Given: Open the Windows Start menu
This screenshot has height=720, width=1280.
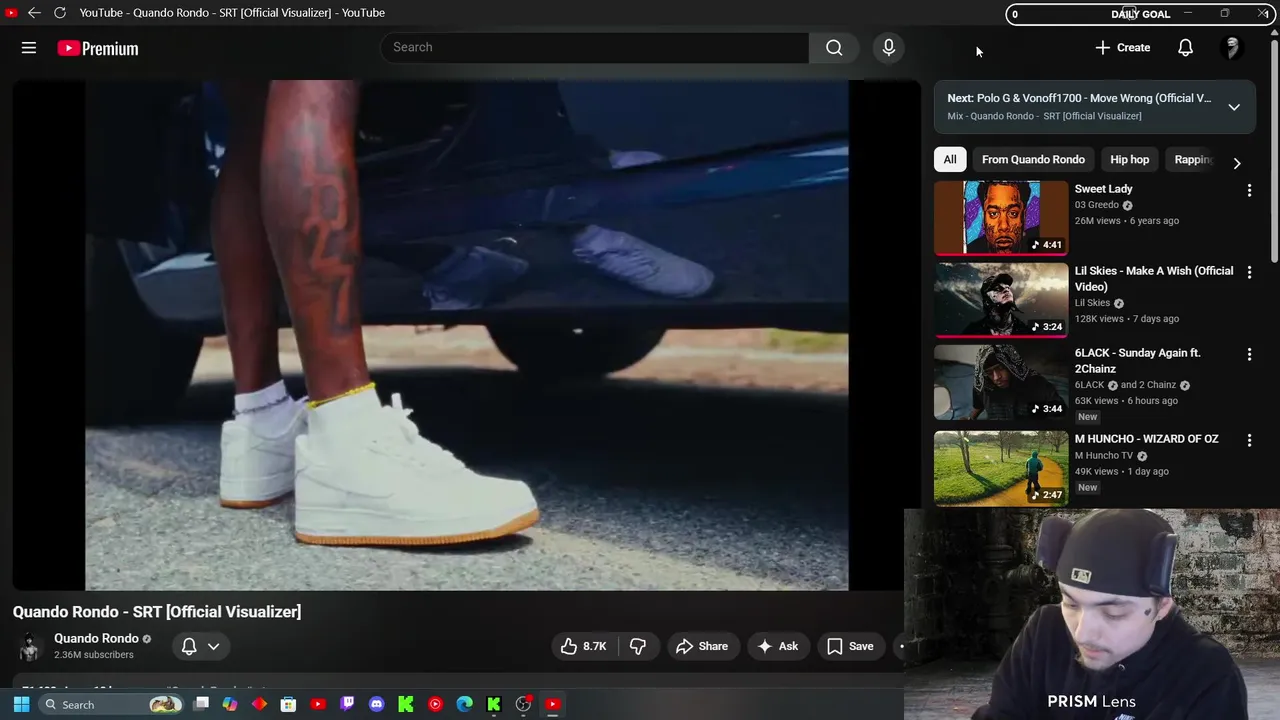Looking at the screenshot, I should [21, 704].
